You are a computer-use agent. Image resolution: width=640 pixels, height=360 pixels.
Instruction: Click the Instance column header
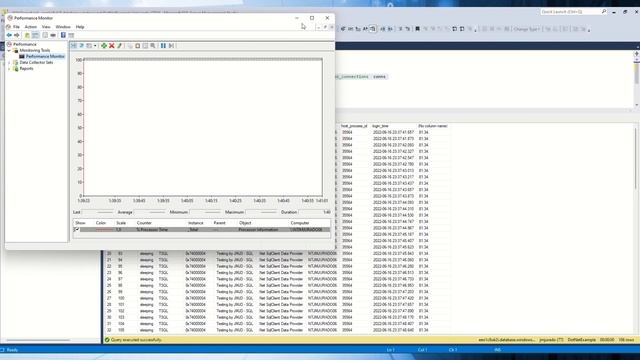click(x=196, y=223)
